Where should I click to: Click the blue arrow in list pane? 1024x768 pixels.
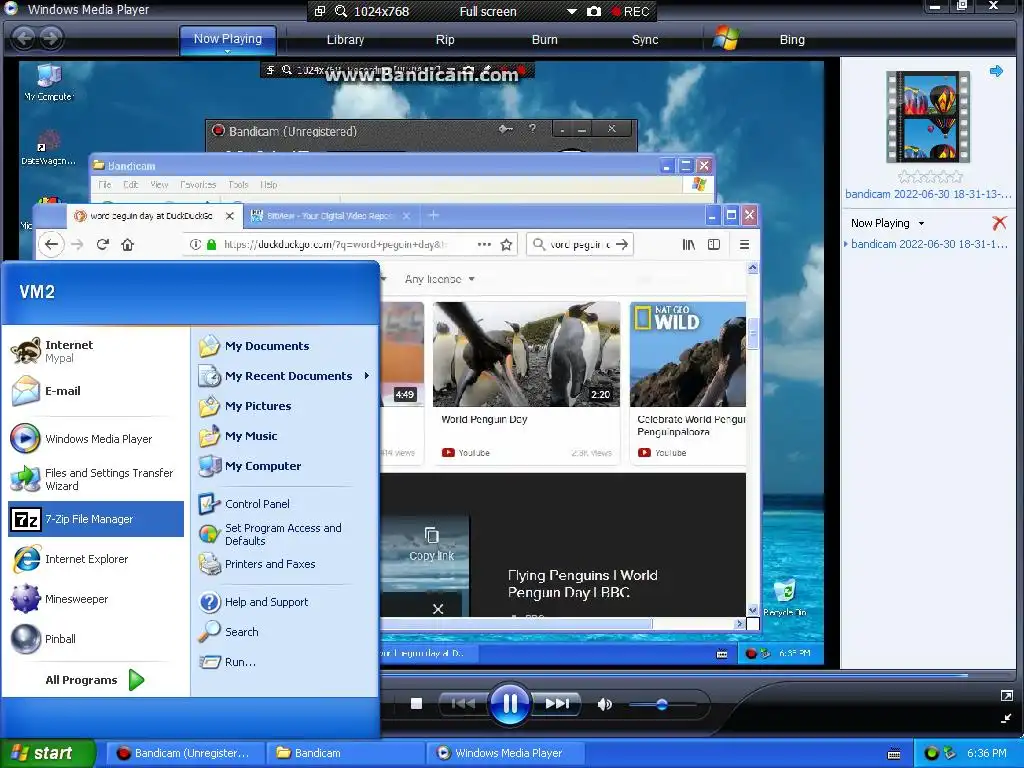[996, 71]
